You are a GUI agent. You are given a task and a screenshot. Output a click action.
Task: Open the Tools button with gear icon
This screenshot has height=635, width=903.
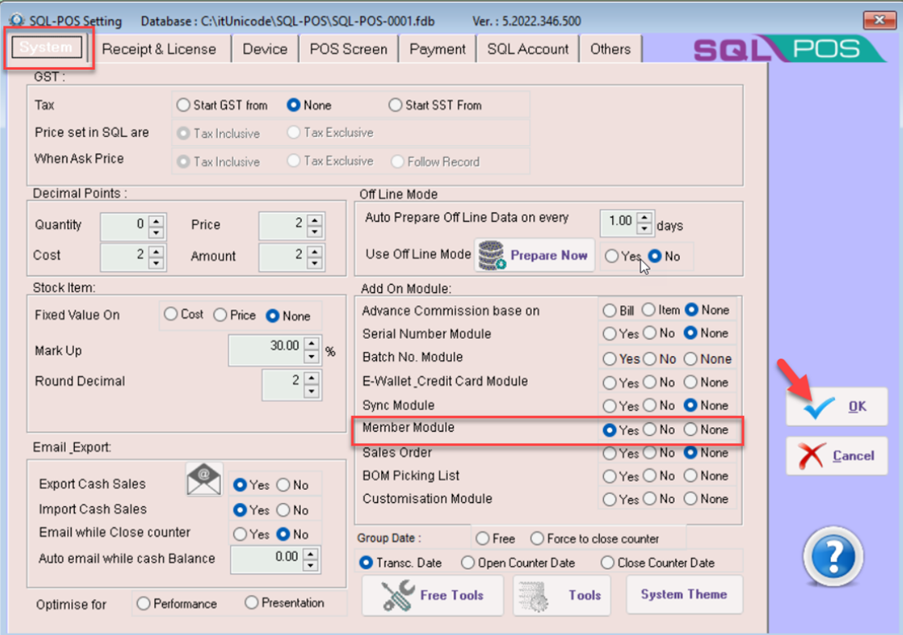[x=560, y=595]
